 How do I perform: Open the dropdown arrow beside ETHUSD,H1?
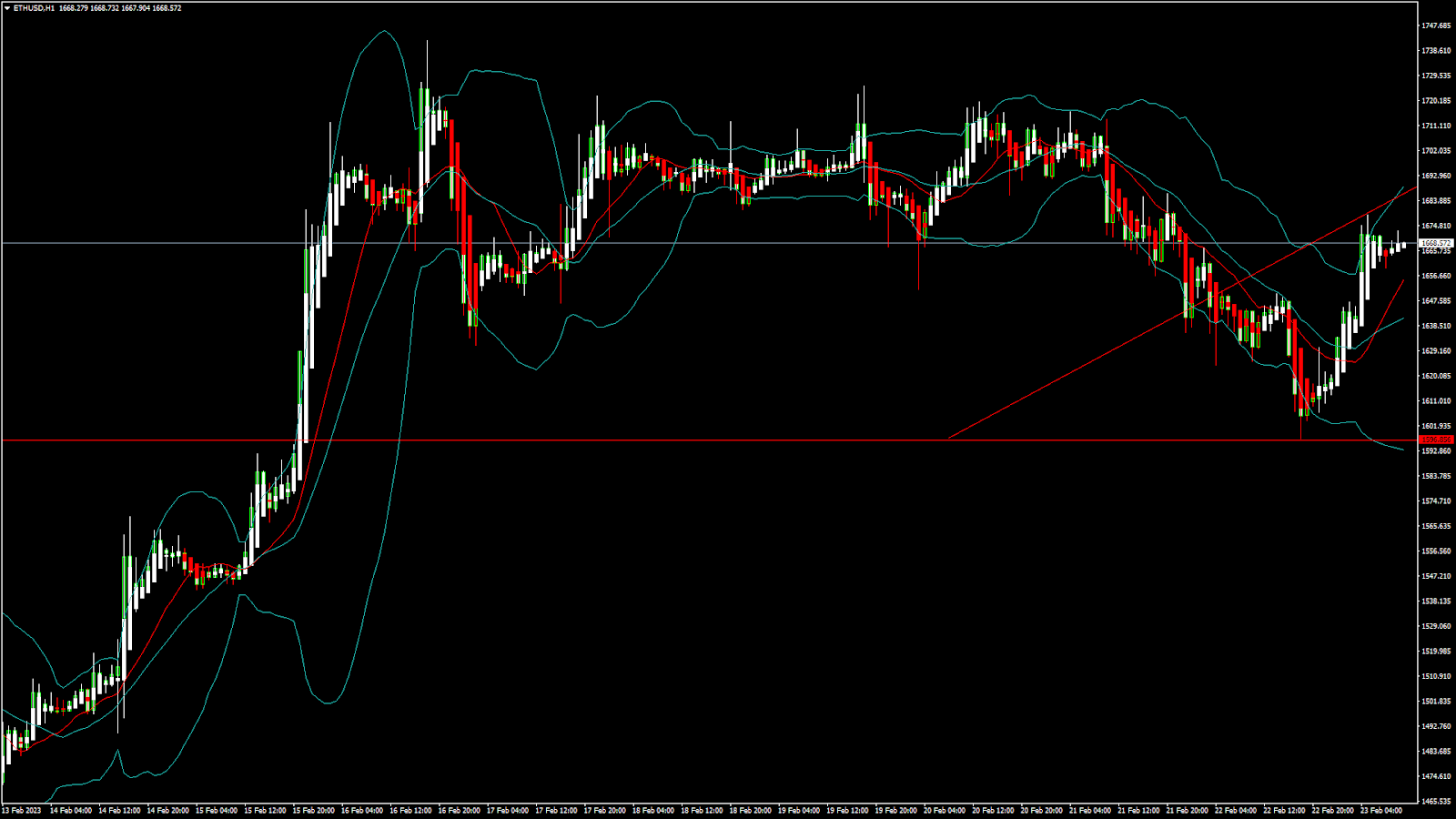7,8
